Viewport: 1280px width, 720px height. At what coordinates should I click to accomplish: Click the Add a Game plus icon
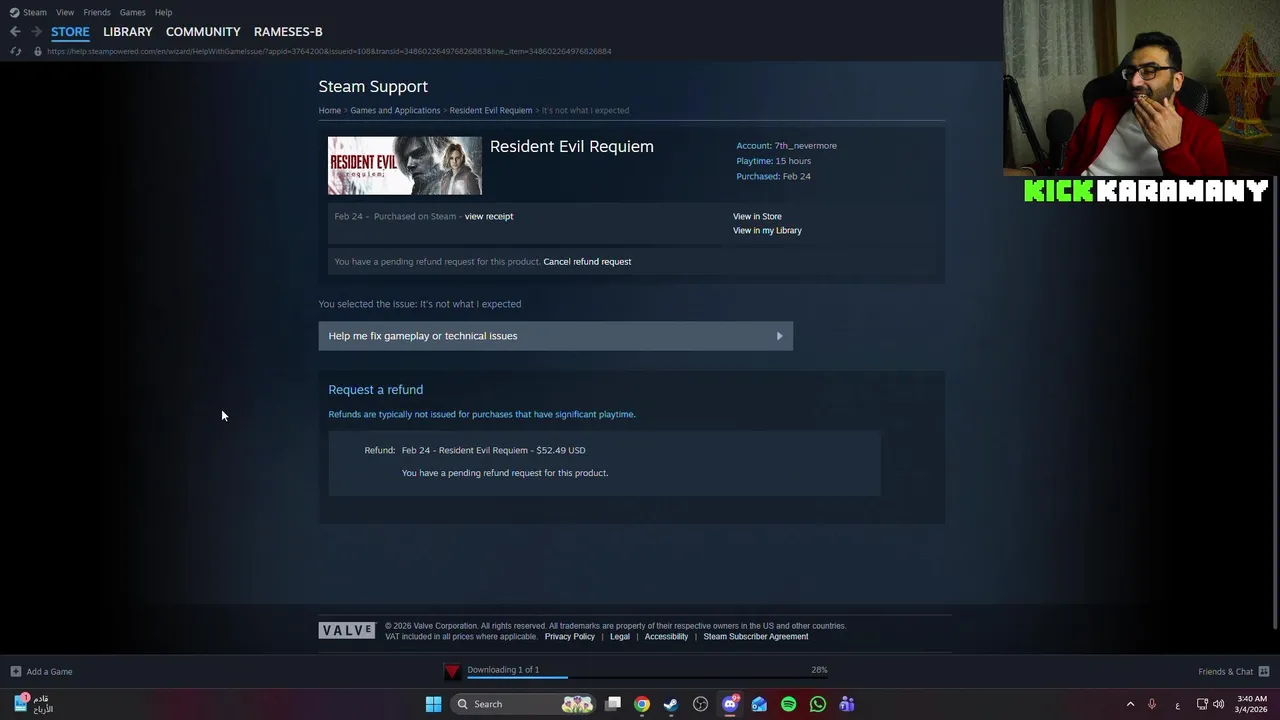pyautogui.click(x=15, y=671)
